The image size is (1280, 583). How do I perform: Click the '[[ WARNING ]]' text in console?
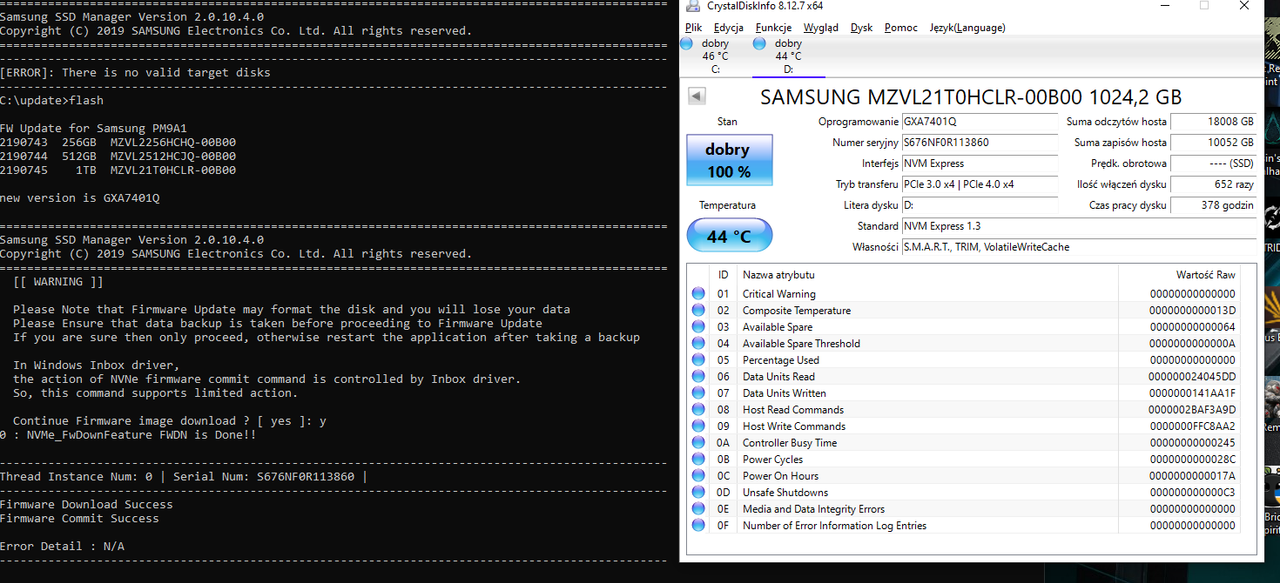point(58,282)
